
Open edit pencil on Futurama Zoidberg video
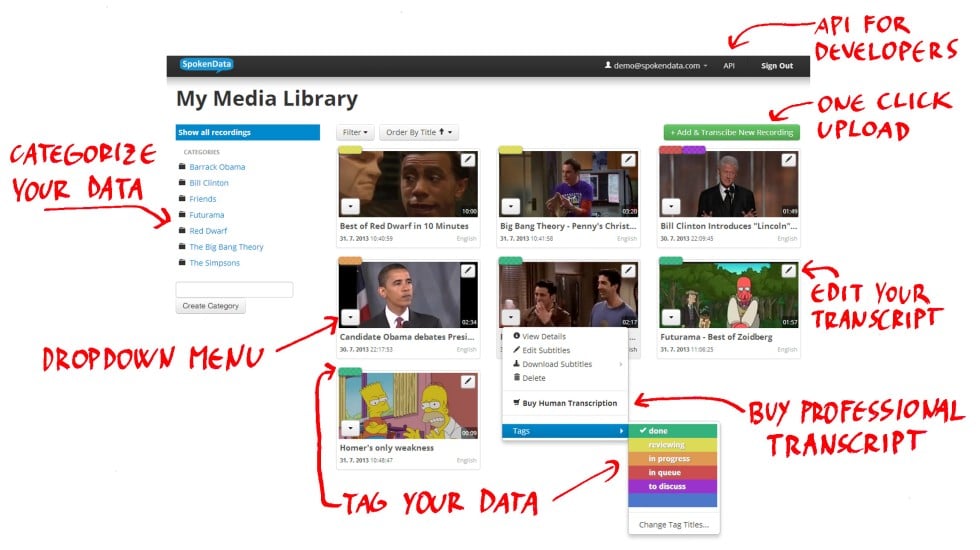[x=789, y=271]
